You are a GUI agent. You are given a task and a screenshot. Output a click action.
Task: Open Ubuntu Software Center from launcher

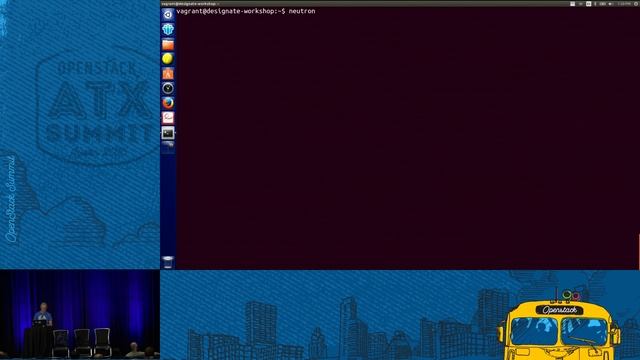[168, 73]
